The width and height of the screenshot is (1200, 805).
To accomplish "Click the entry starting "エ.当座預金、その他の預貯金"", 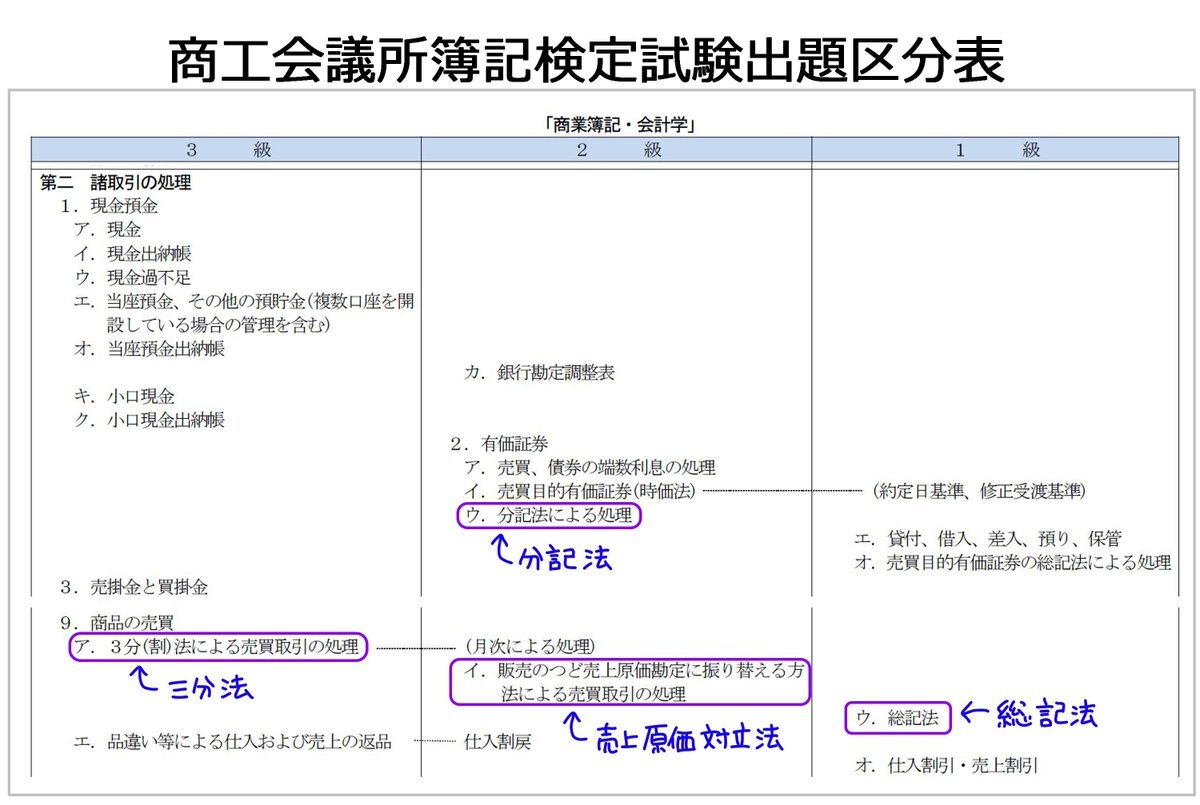I will [244, 312].
